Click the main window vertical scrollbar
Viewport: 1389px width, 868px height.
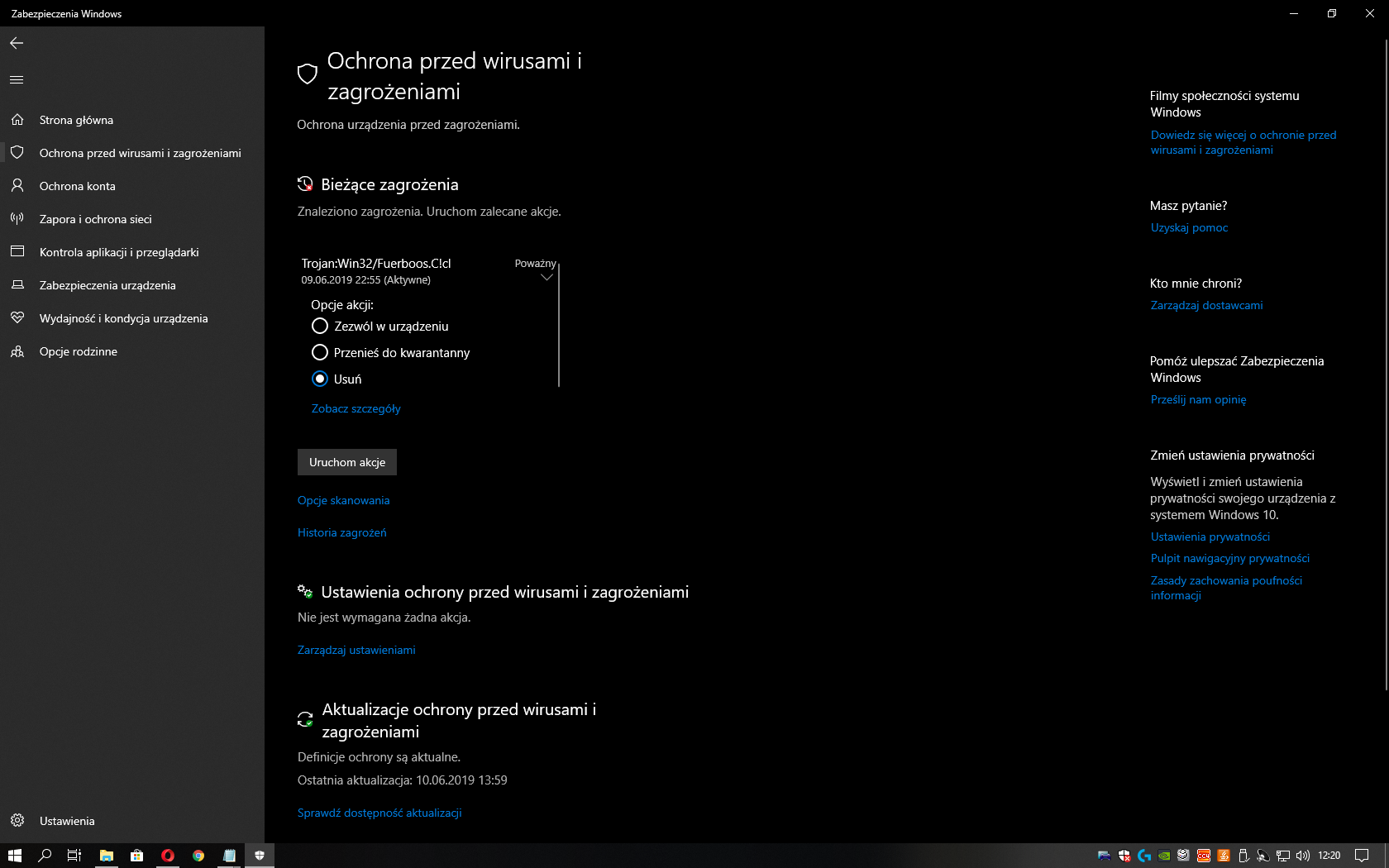[x=1386, y=364]
